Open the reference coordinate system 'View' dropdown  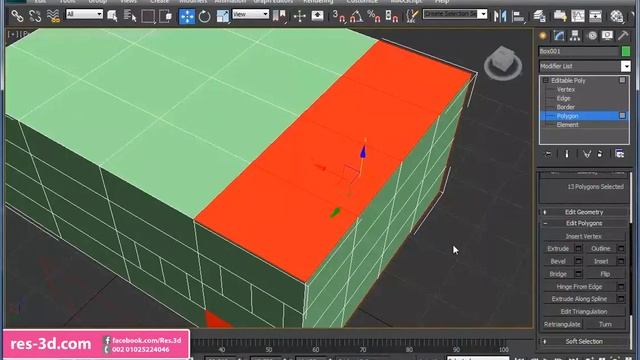(250, 14)
